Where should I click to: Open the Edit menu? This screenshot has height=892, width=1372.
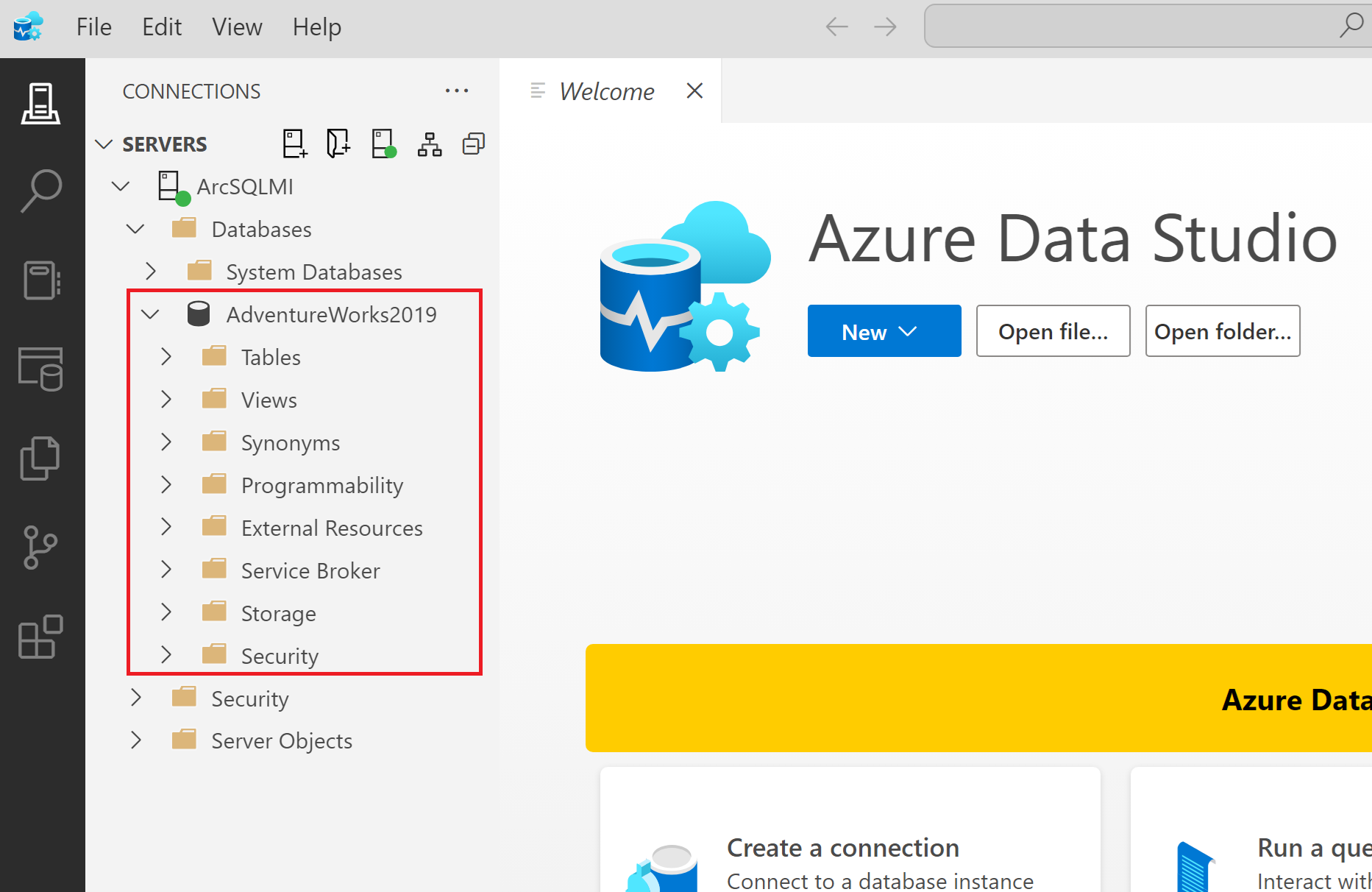tap(162, 27)
